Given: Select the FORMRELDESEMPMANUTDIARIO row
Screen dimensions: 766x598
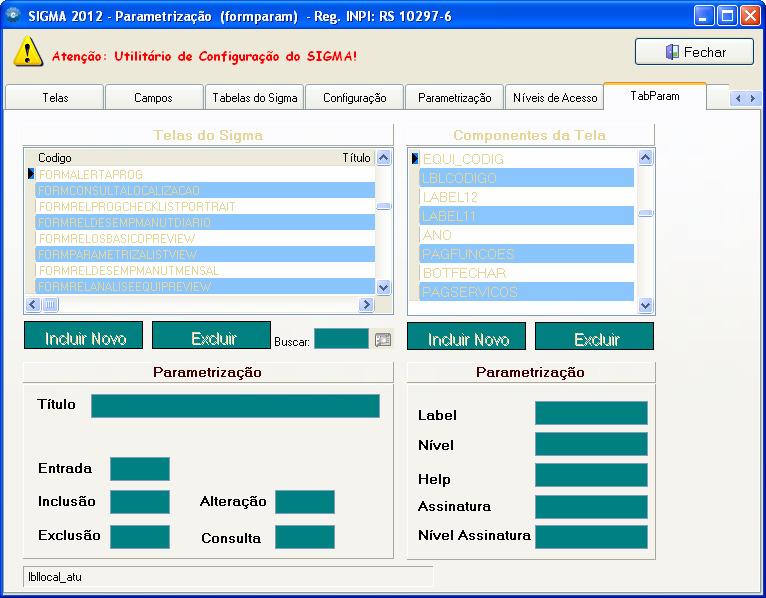Looking at the screenshot, I should tap(205, 223).
